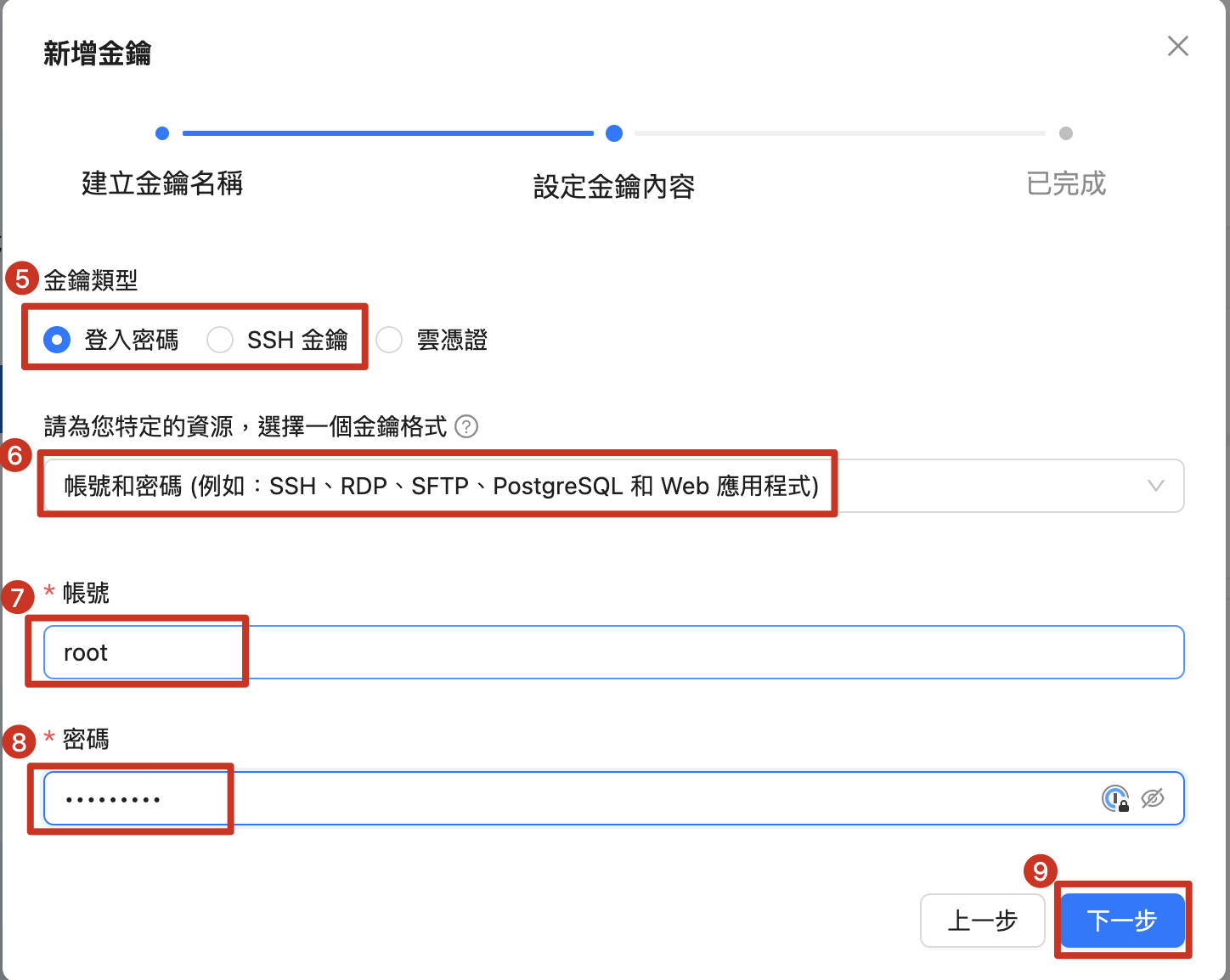The height and width of the screenshot is (980, 1230).
Task: Choose the 雲憑證 key type option
Action: (390, 341)
